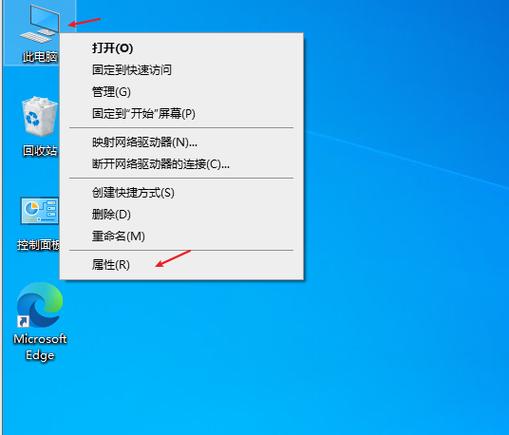The width and height of the screenshot is (509, 435).
Task: Choose 创建快捷方式(S) from the menu
Action: pos(182,193)
